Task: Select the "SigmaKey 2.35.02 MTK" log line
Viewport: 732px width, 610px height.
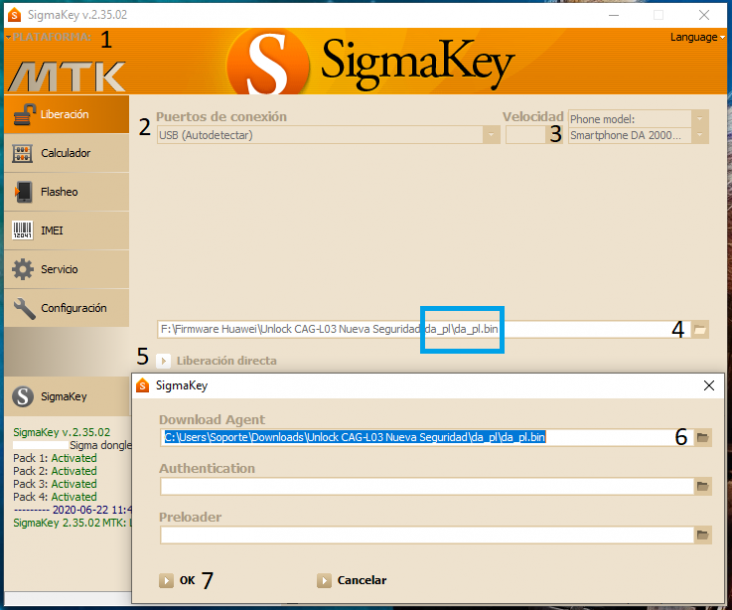Action: [72, 523]
